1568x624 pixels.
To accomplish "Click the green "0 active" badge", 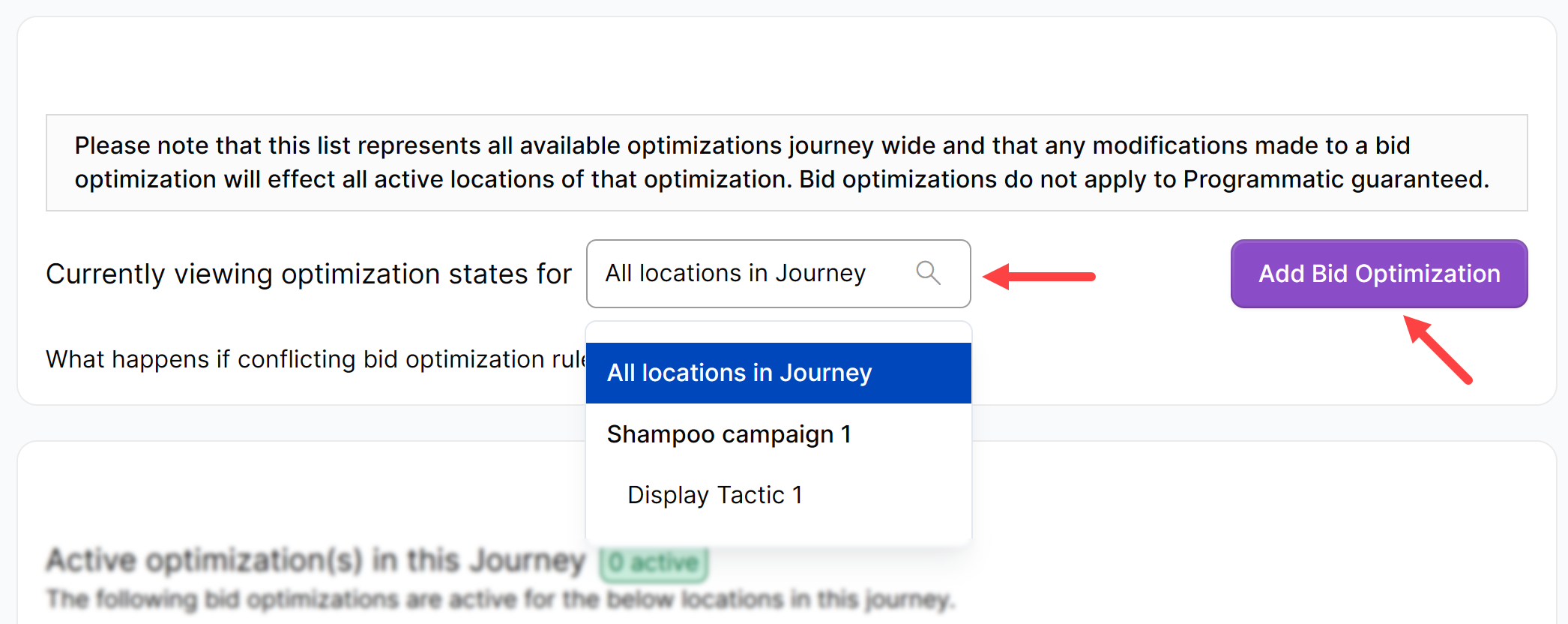I will (x=654, y=562).
